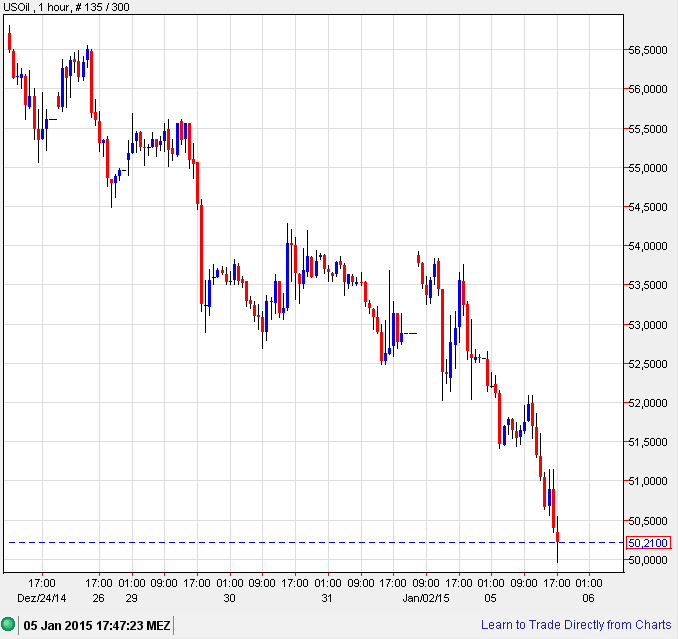678x639 pixels.
Task: Click the date label 06 on time axis
Action: (x=588, y=598)
